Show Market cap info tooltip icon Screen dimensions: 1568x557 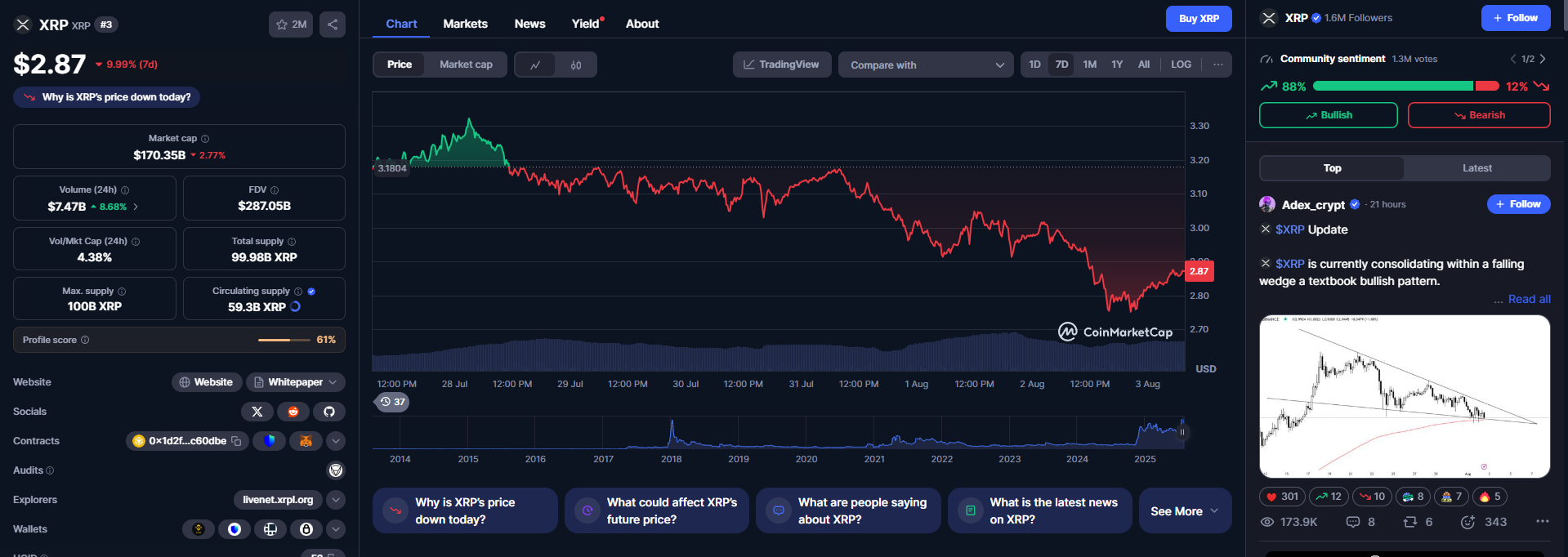pyautogui.click(x=205, y=139)
